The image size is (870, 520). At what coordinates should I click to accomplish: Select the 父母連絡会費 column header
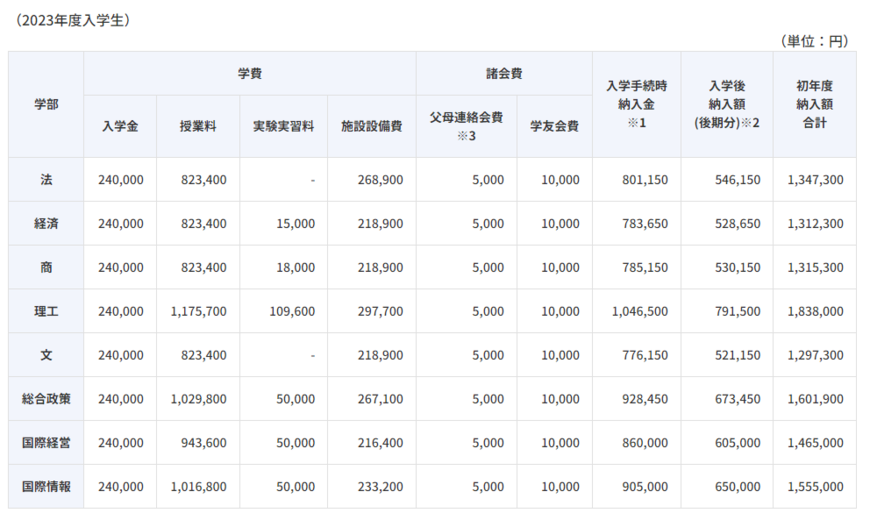466,126
